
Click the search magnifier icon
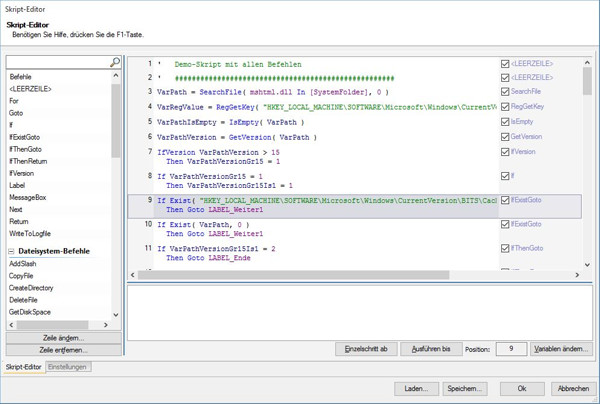click(115, 62)
